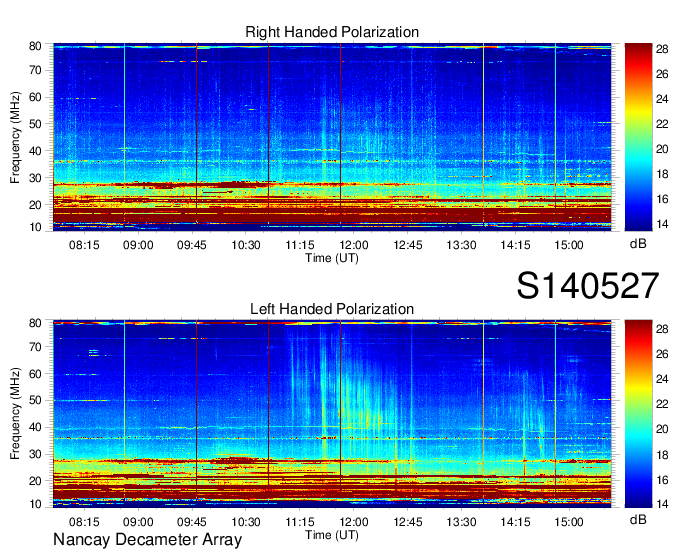Image resolution: width=680 pixels, height=552 pixels.
Task: Click the 13:30 time tick of Right Handed plot
Action: [461, 245]
